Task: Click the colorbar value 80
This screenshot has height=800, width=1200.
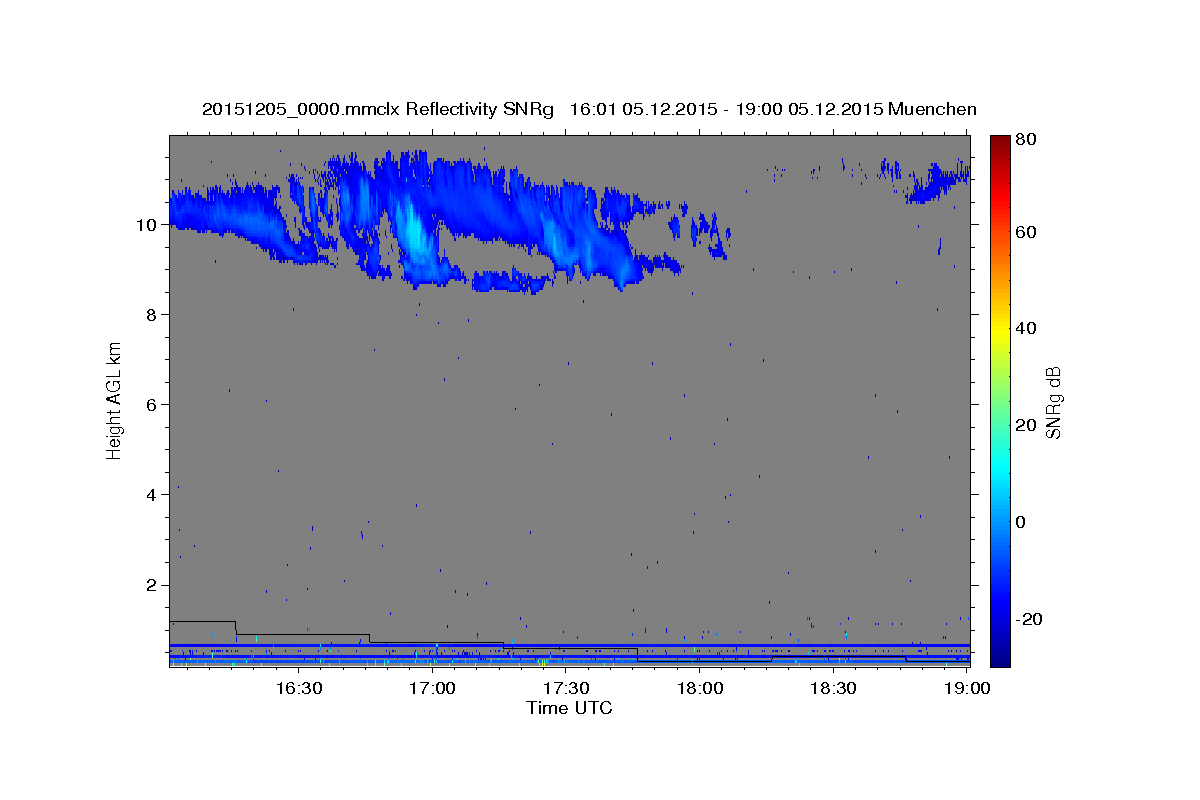Action: point(1028,140)
